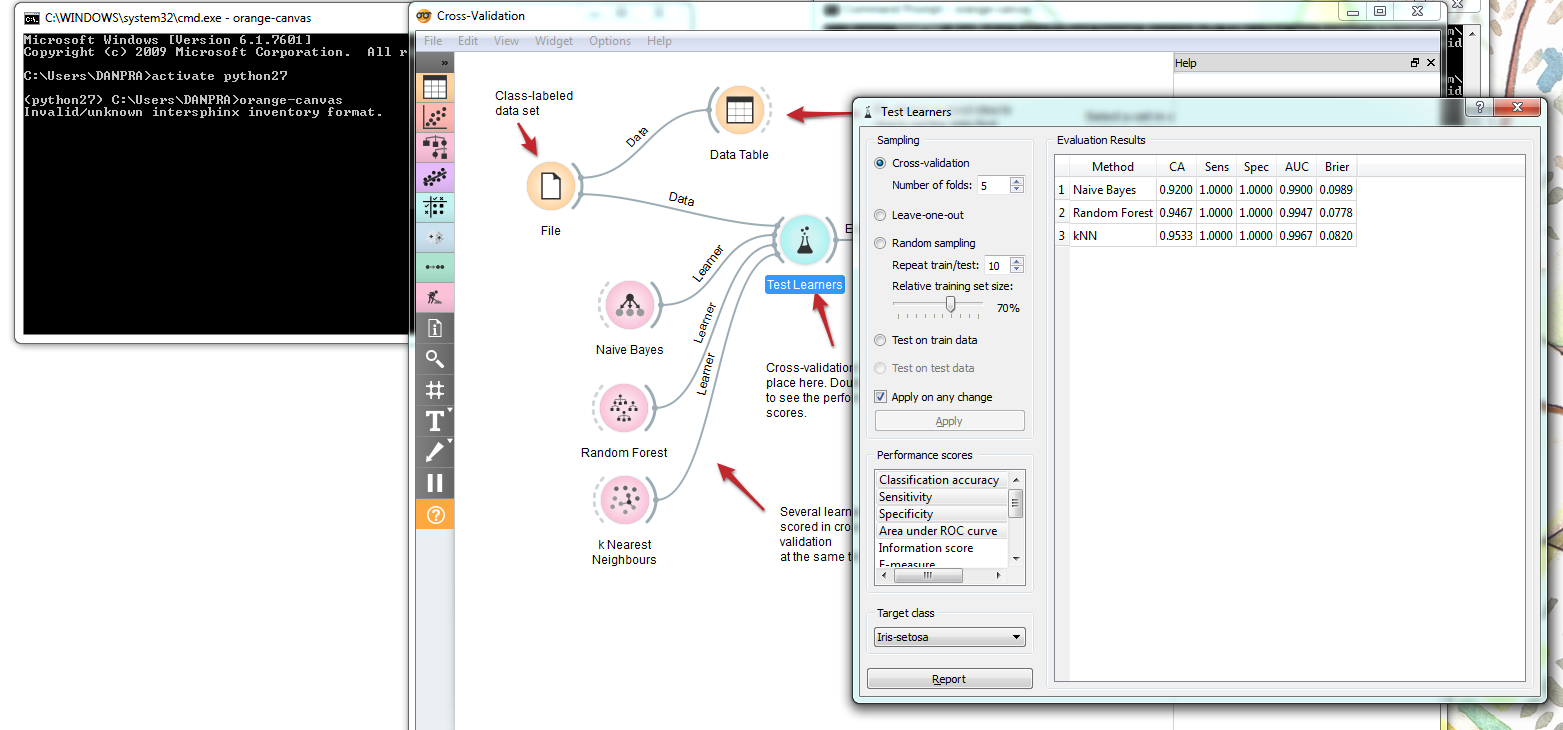Open the orange Help icon in the sidebar
Viewport: 1563px width, 730px height.
(x=435, y=516)
